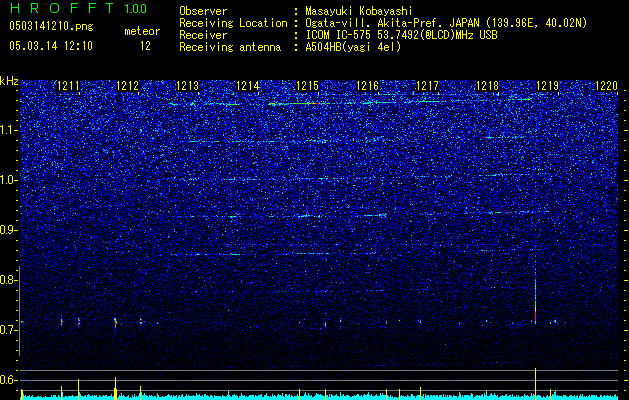This screenshot has width=629, height=400.
Task: Click the 1215 time axis label
Action: [308, 86]
